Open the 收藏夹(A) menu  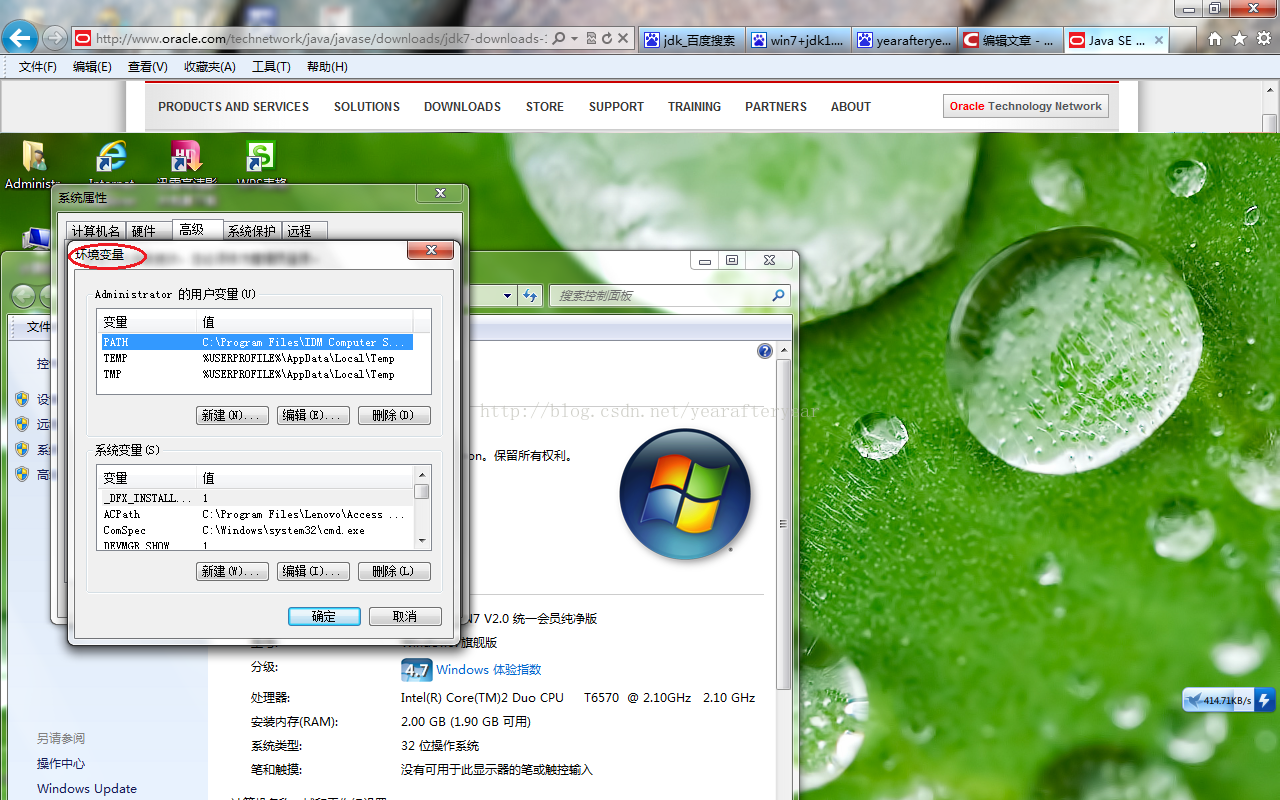pyautogui.click(x=210, y=67)
